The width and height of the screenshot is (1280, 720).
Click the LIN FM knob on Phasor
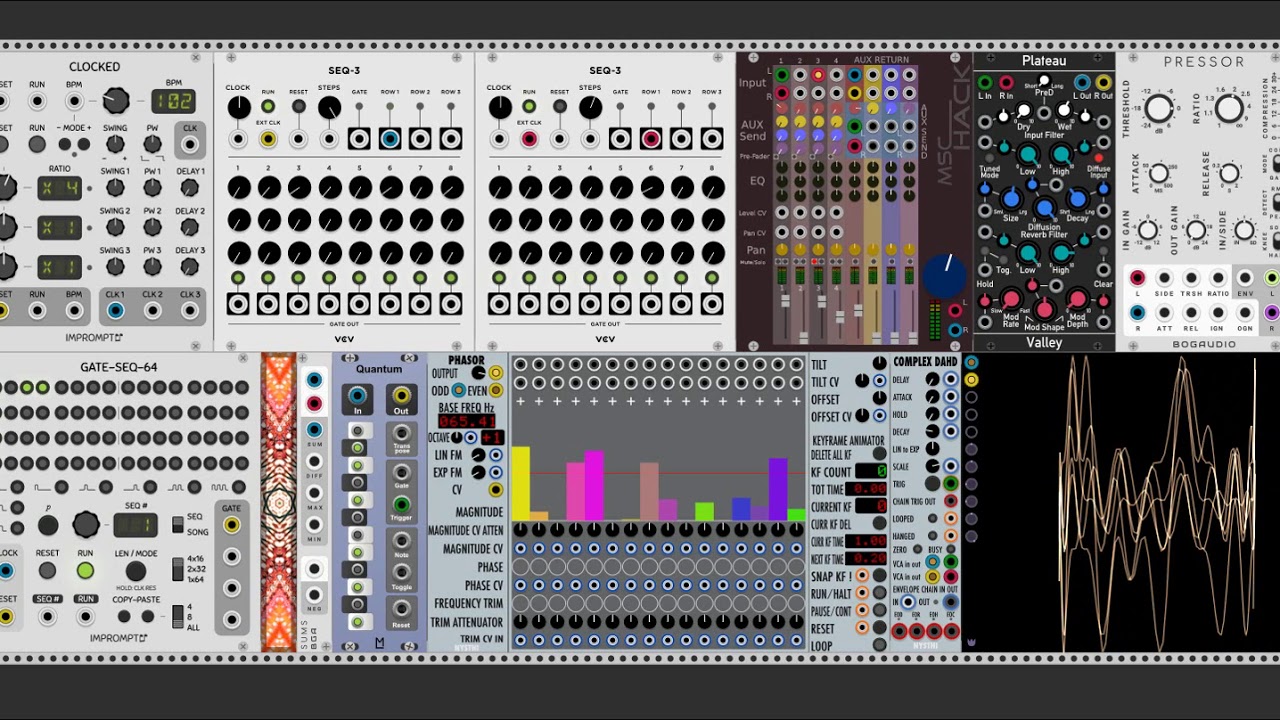pyautogui.click(x=478, y=455)
